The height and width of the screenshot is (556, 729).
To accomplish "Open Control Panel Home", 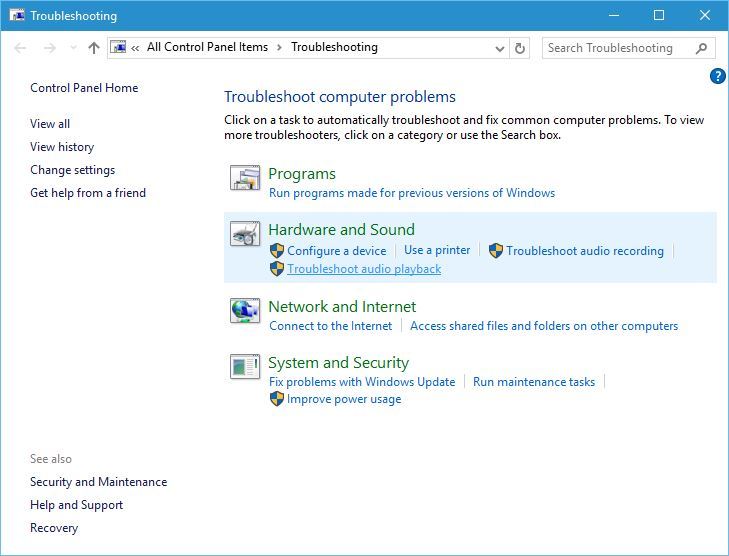I will click(x=84, y=88).
